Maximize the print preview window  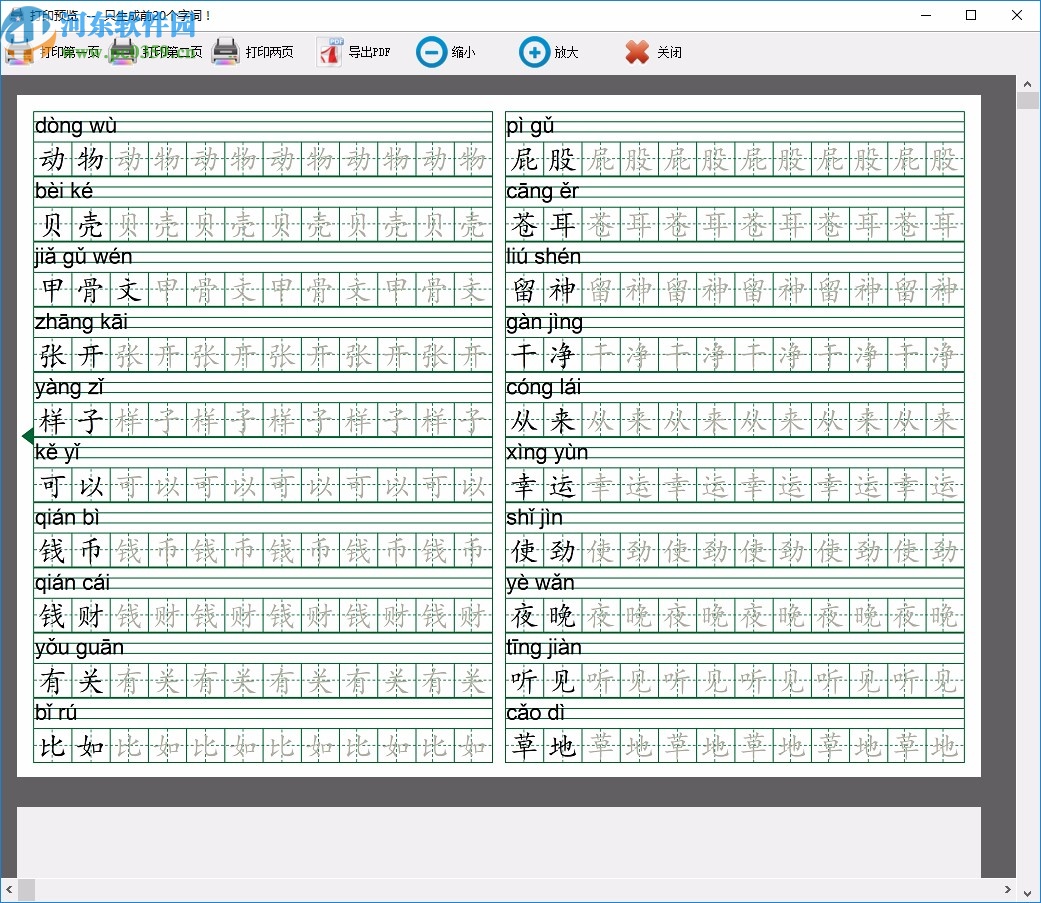(x=970, y=15)
